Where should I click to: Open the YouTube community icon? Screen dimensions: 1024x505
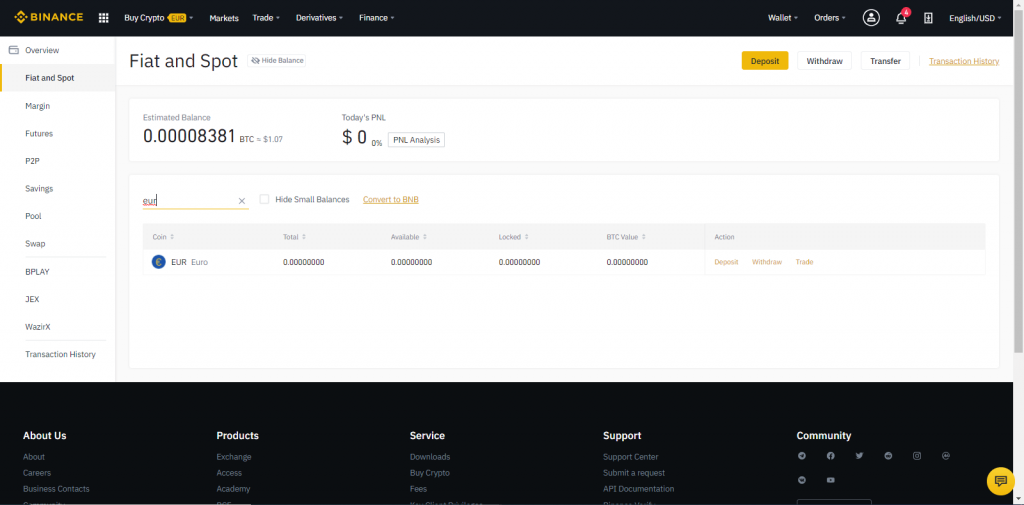point(831,480)
